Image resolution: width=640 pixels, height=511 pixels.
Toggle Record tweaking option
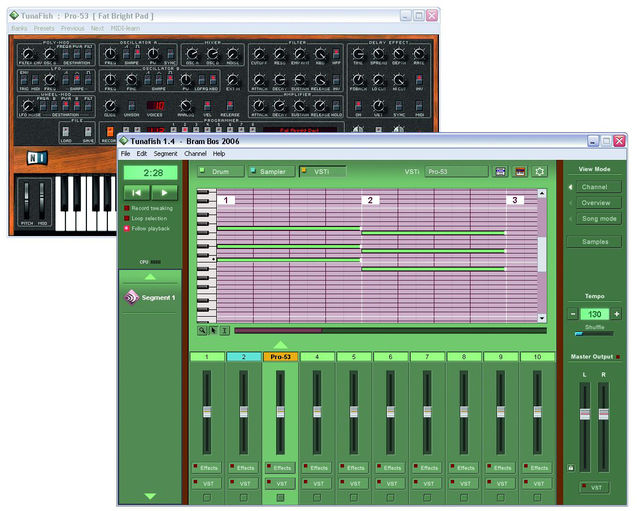tap(127, 208)
